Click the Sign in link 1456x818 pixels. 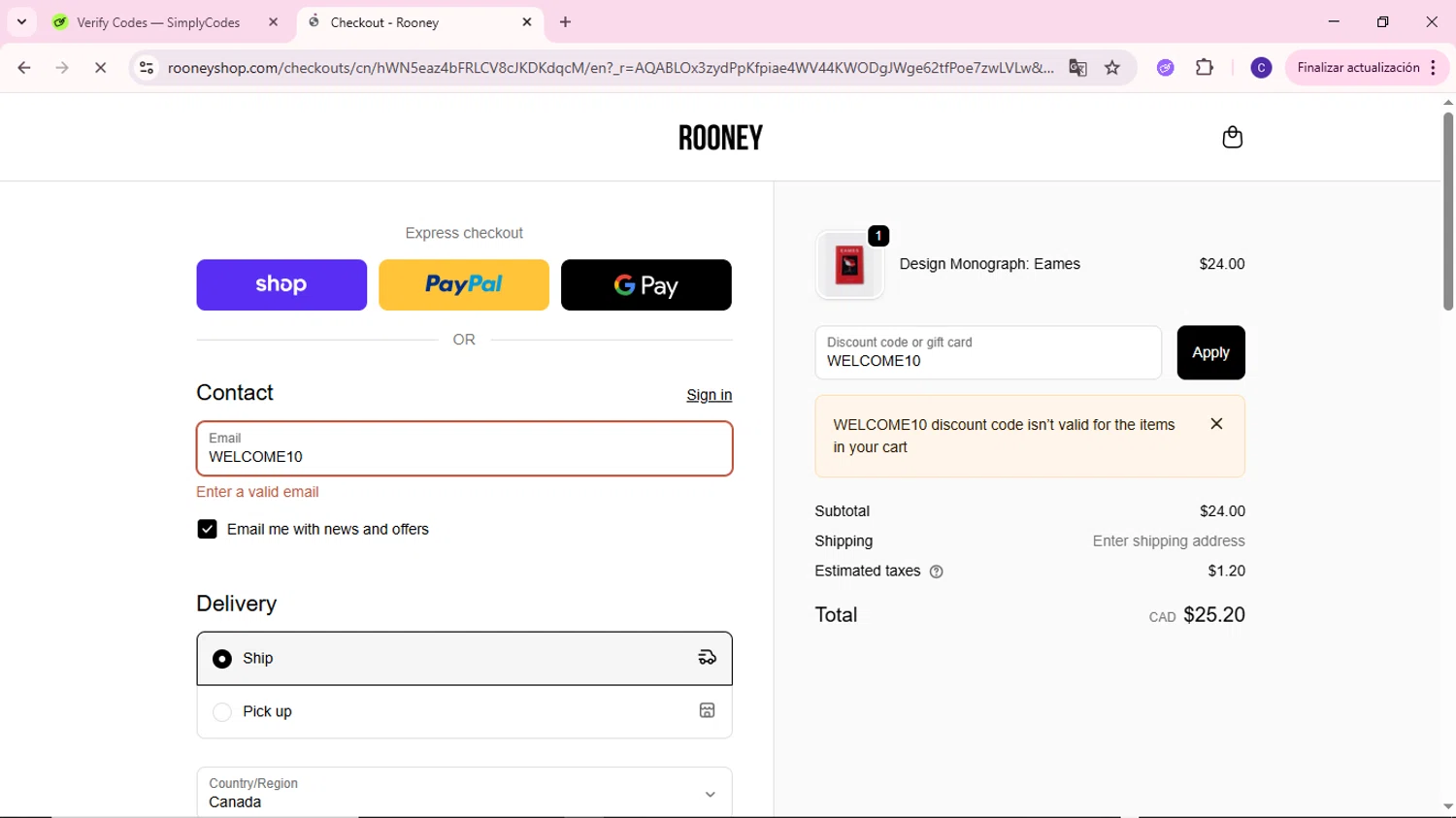[x=710, y=395]
